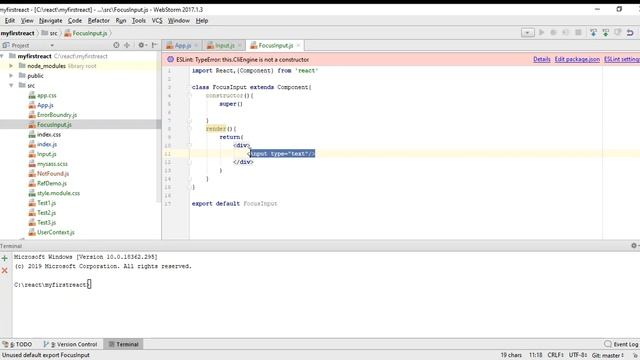The image size is (640, 360).
Task: Switch to the Input.js editor tab
Action: [224, 45]
